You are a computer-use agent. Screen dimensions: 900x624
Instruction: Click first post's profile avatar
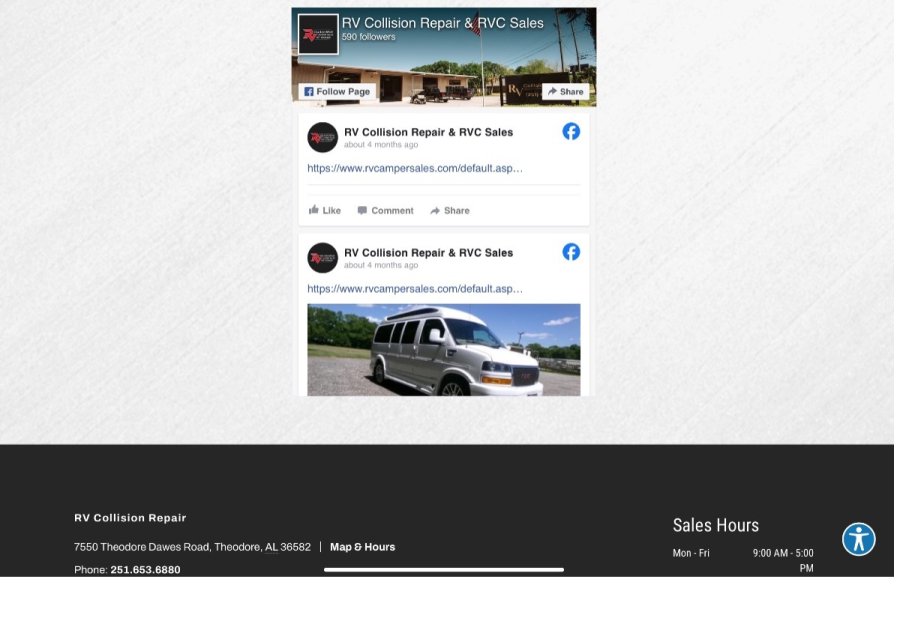[x=322, y=137]
